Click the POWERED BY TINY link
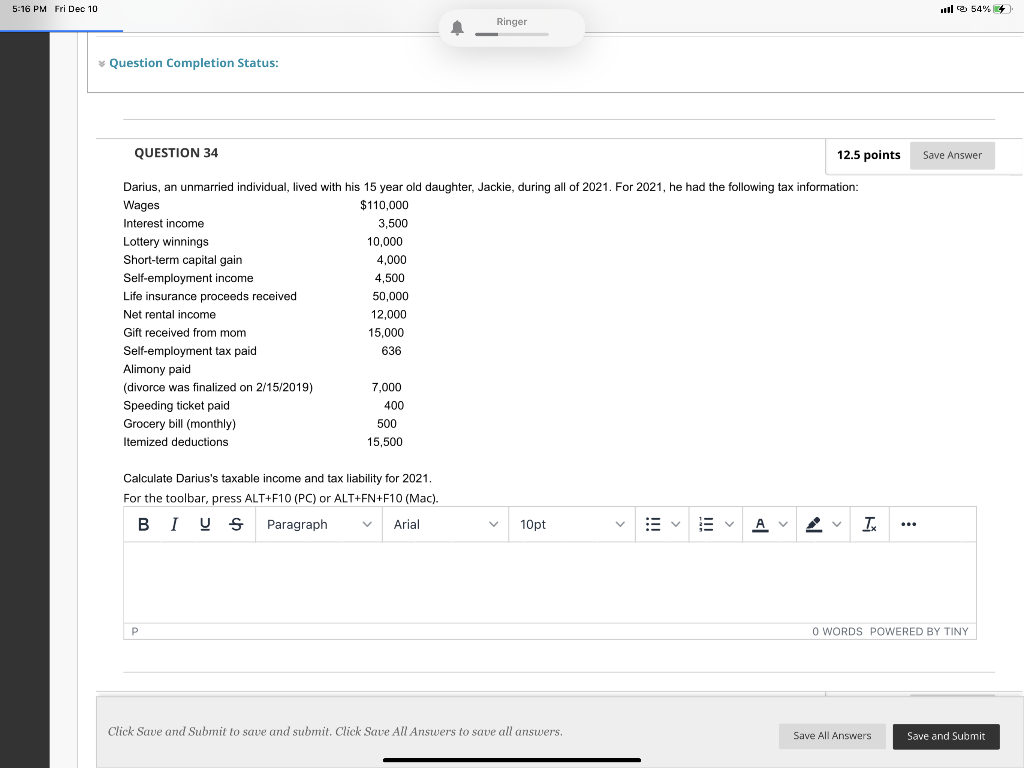Screen dimensions: 1024x768 (919, 632)
